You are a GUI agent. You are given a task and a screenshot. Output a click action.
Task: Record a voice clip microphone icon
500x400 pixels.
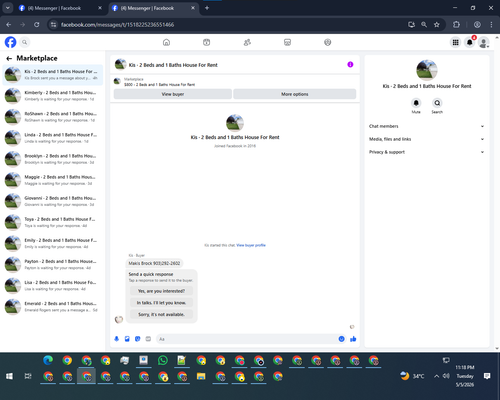(x=117, y=339)
